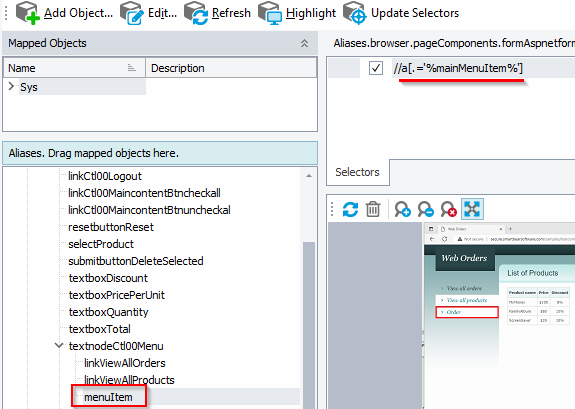
Task: Click the Aliases tree scrollbar up arrow
Action: pos(309,176)
